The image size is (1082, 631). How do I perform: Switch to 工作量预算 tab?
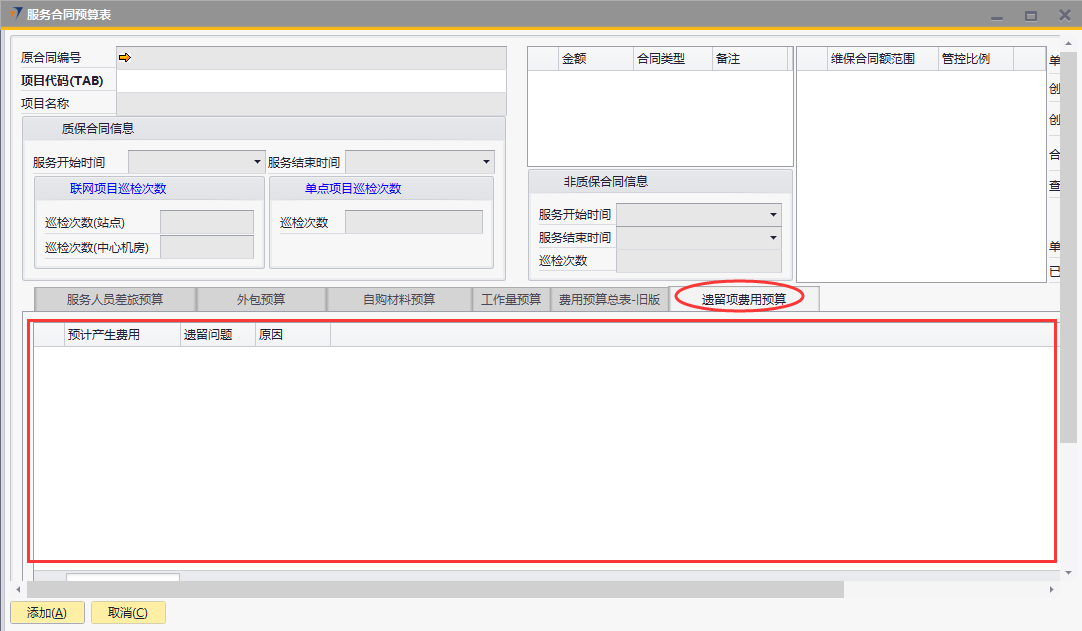[511, 299]
